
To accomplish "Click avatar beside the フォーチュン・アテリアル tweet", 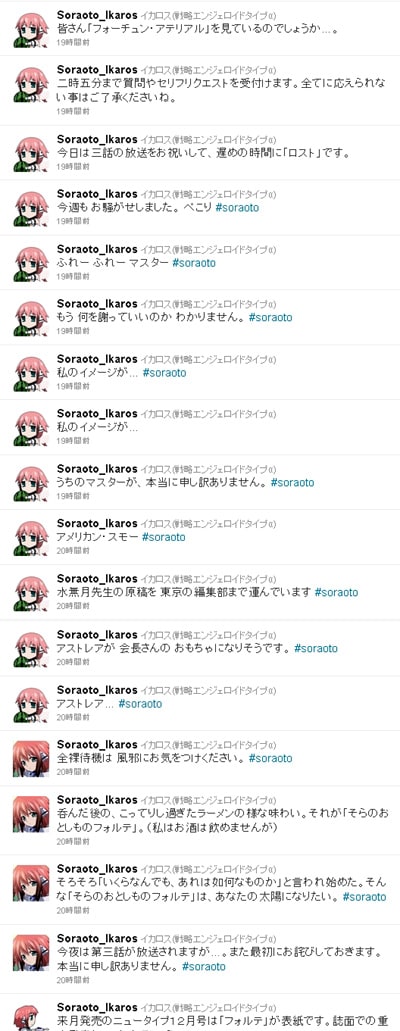I will pyautogui.click(x=31, y=28).
